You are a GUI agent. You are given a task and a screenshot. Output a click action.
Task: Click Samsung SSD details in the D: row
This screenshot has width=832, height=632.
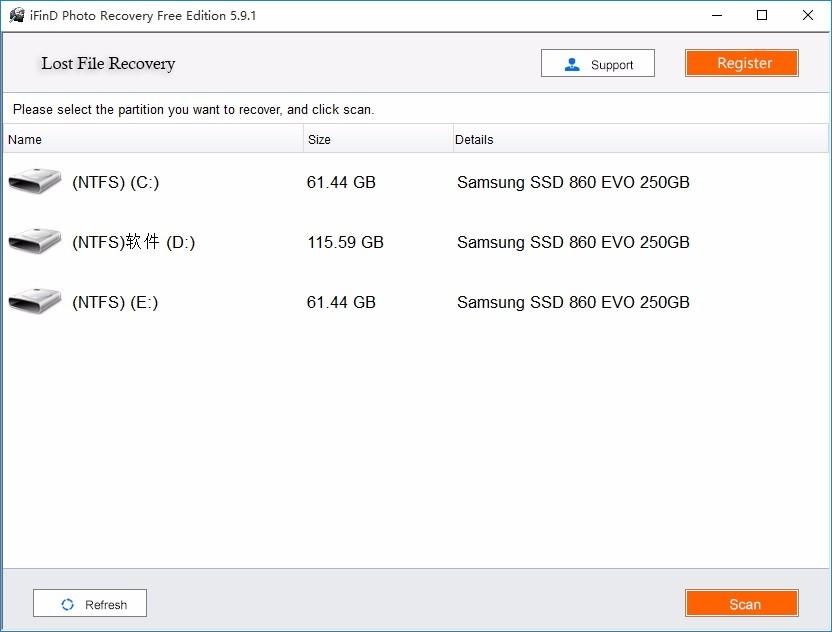573,242
